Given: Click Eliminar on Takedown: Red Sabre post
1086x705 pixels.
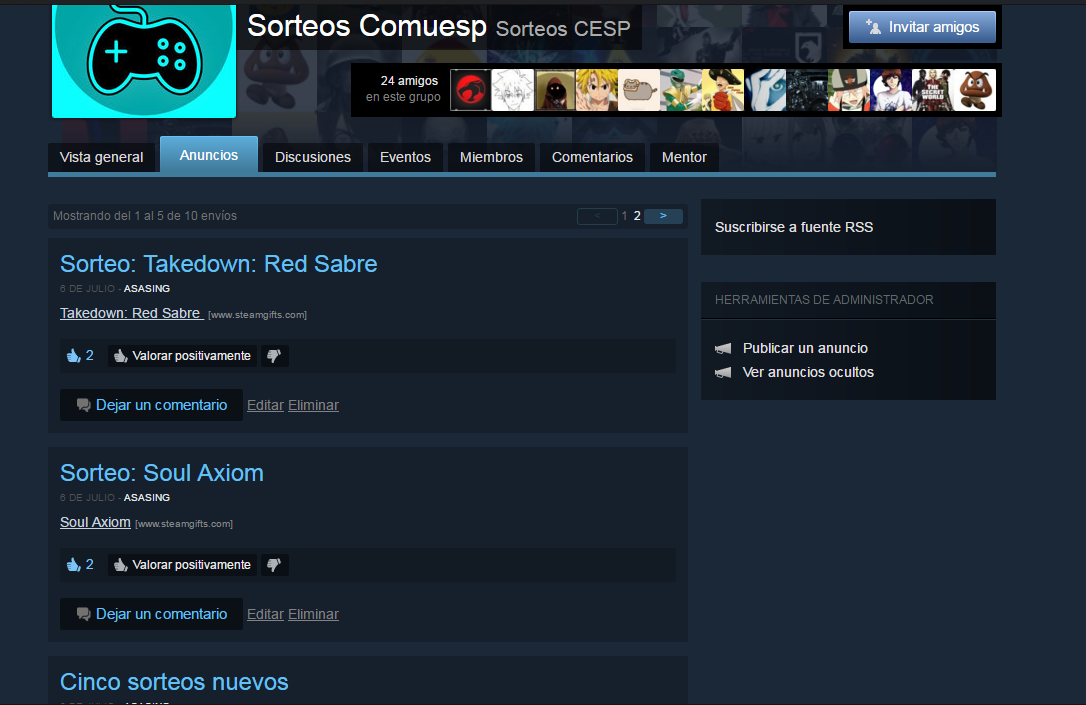Looking at the screenshot, I should (313, 405).
